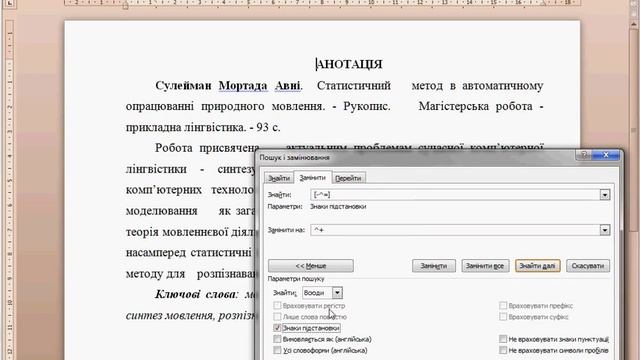Click the Замінити все button
Viewport: 640px width, 360px height.
coord(485,266)
